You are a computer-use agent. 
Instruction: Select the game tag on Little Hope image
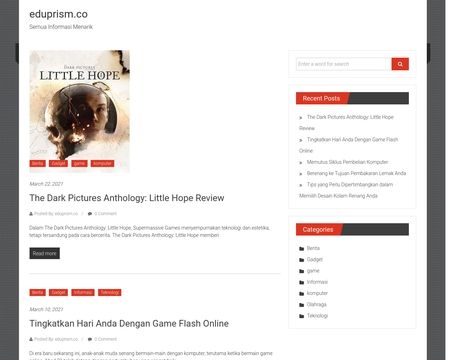tap(79, 163)
